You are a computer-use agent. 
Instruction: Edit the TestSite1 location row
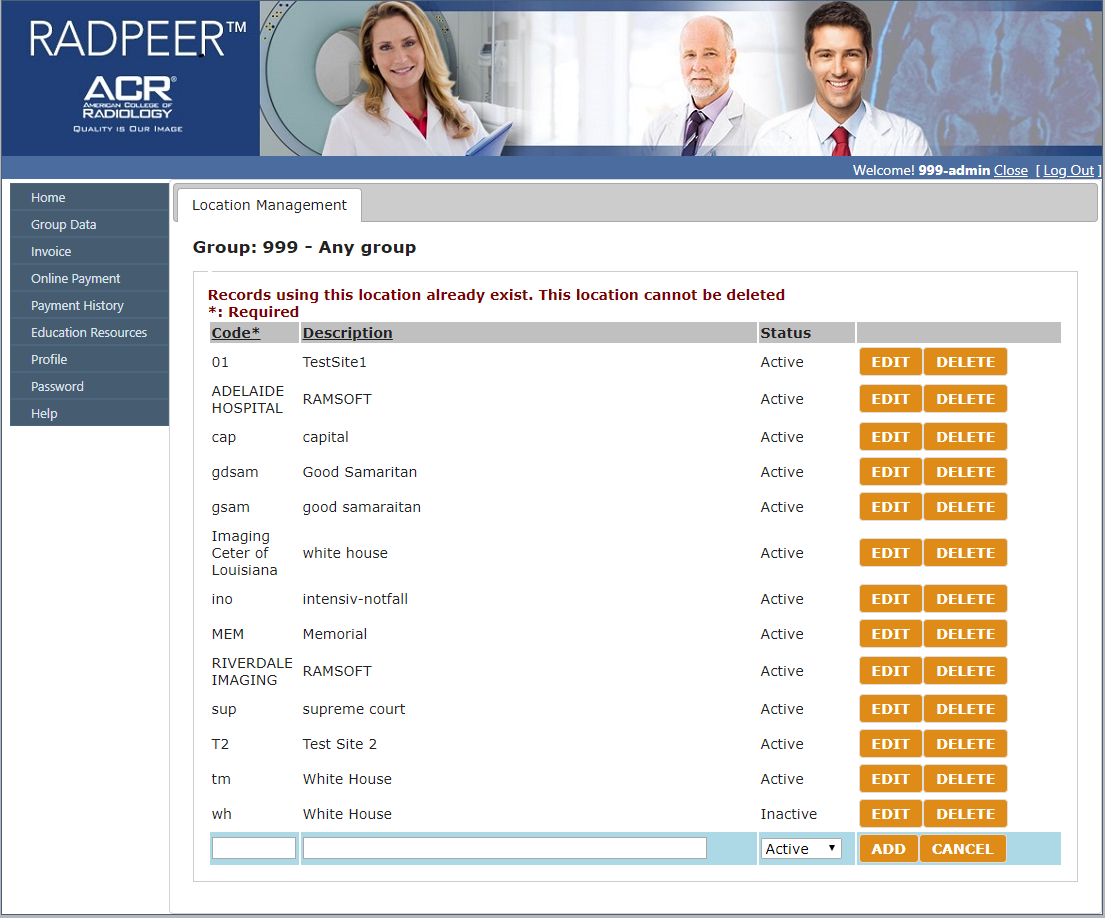[890, 362]
